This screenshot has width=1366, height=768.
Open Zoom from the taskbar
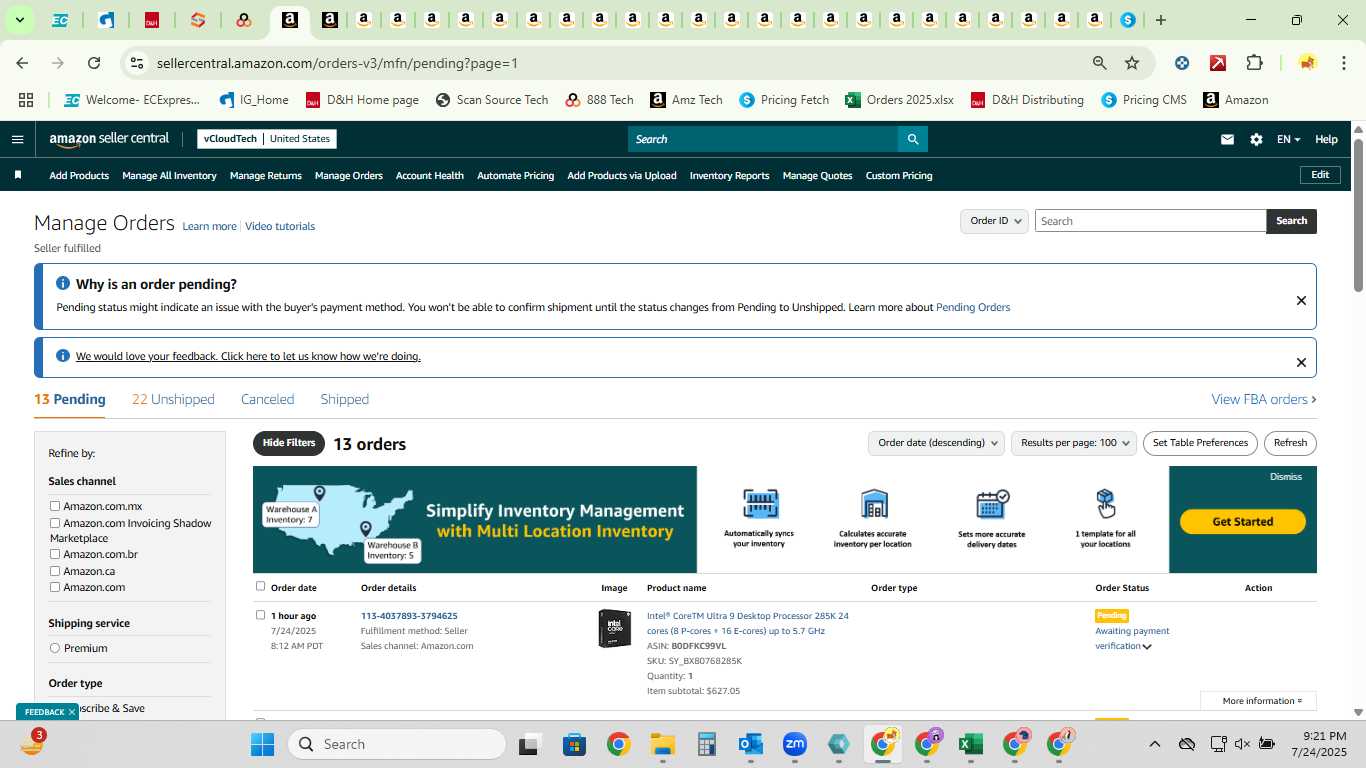point(795,744)
